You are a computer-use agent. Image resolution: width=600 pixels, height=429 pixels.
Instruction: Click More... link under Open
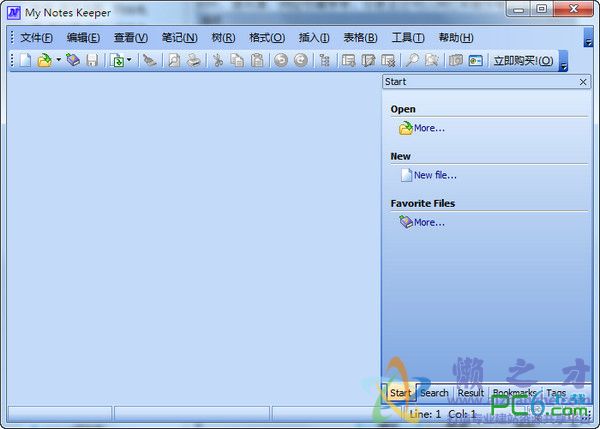click(429, 128)
